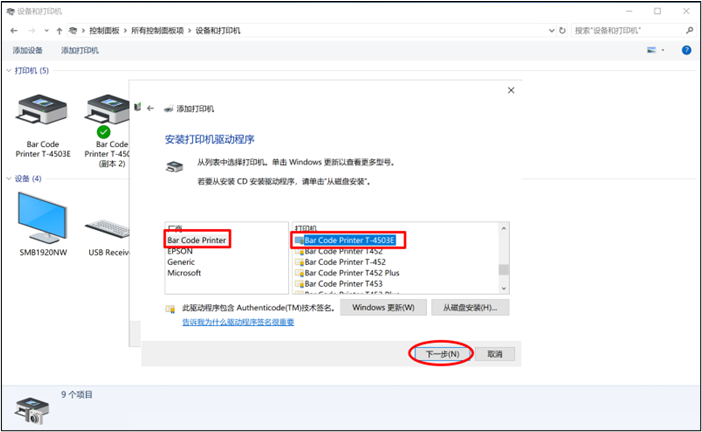Click the 取消 button
Screen dimensions: 702x432
click(x=495, y=354)
